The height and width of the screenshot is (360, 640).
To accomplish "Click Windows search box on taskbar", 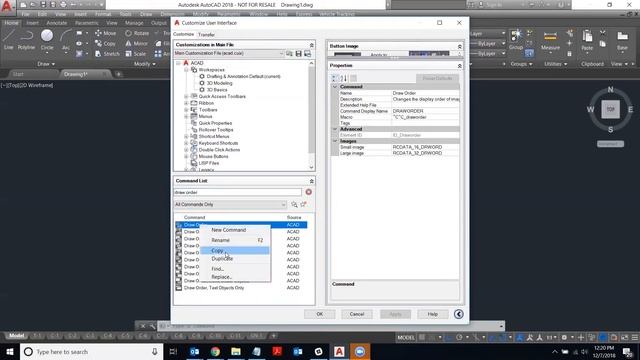I will tap(91, 351).
